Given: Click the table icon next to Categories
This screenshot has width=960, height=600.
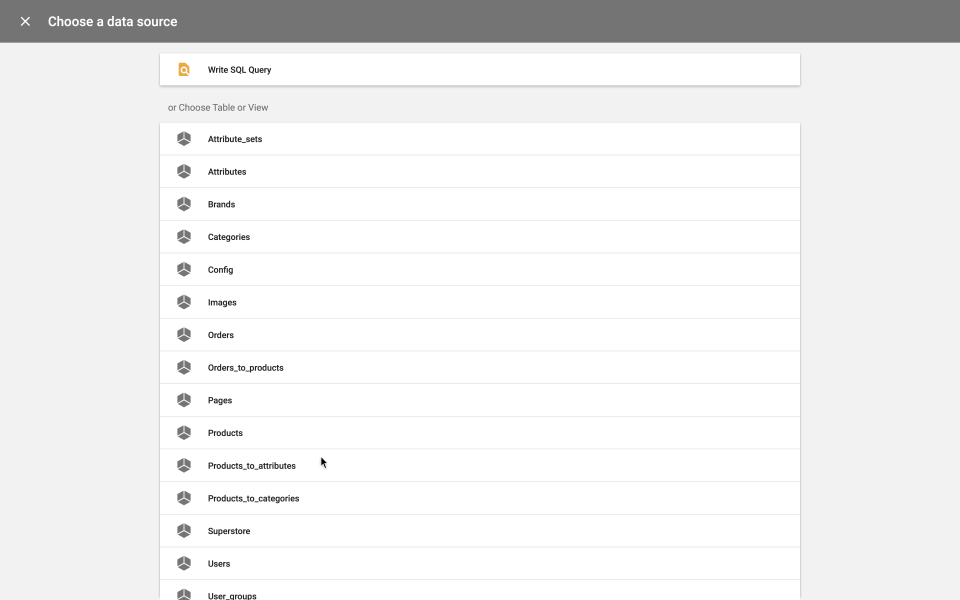Looking at the screenshot, I should [x=184, y=236].
